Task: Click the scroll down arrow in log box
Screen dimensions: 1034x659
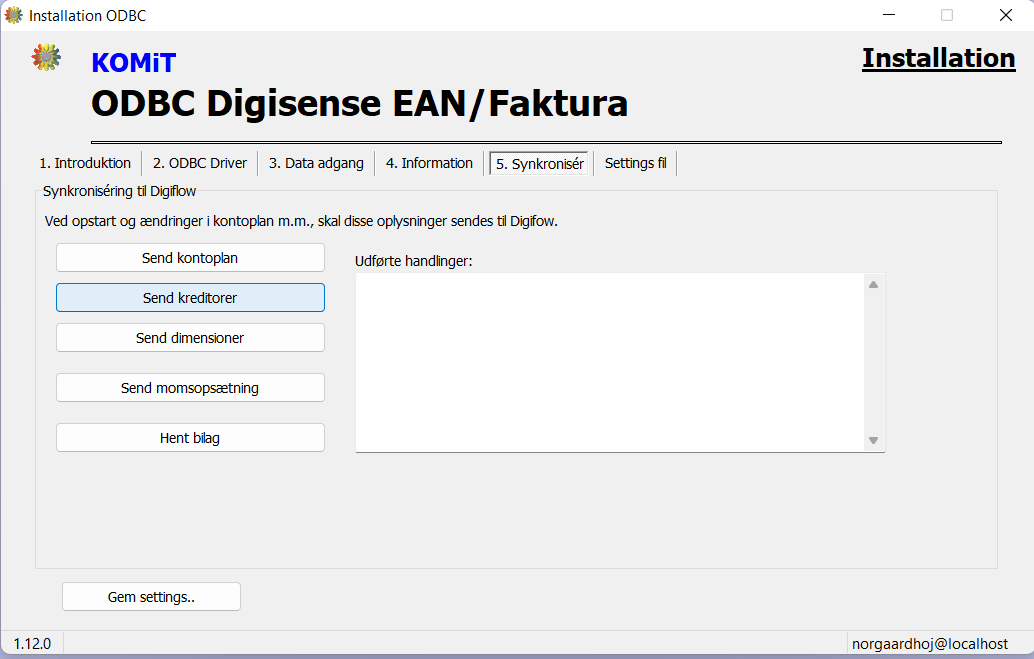Action: [873, 440]
